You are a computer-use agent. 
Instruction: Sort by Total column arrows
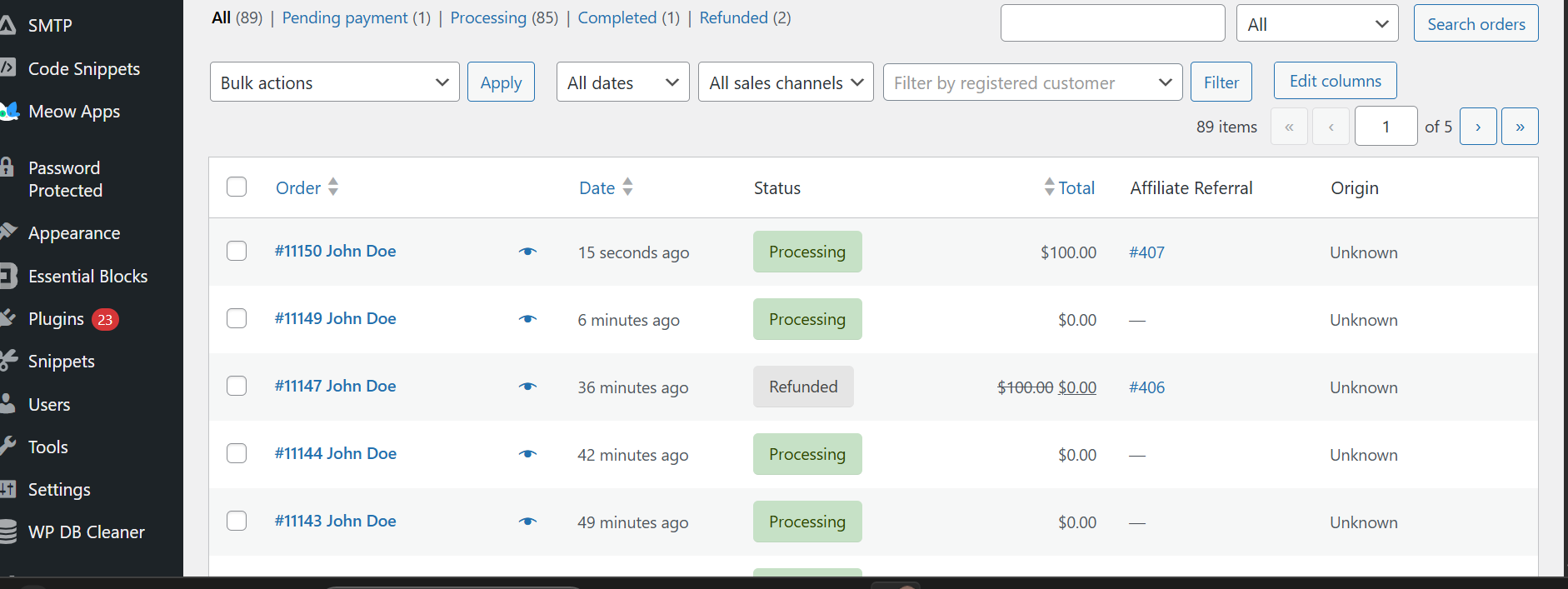pos(1049,187)
